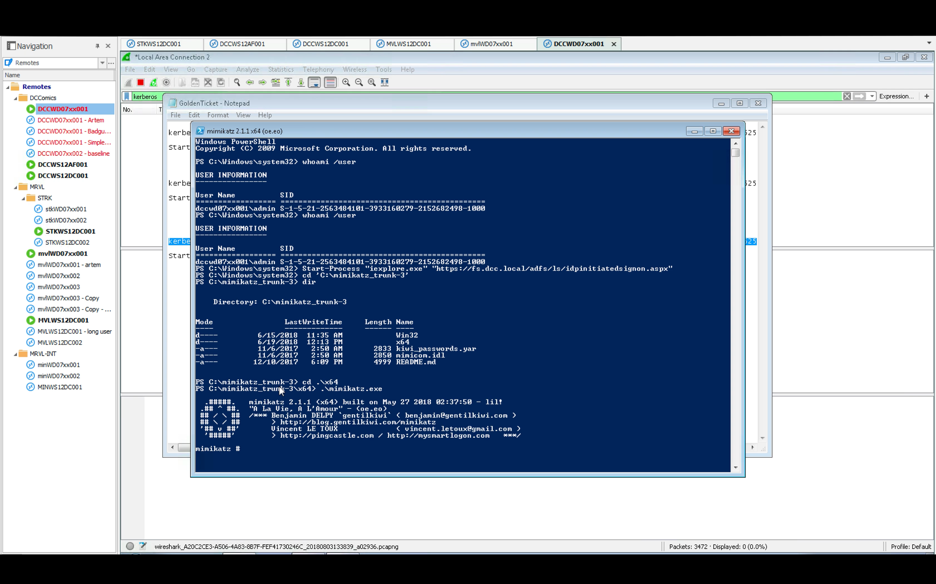Jump to the first packet
936x584 pixels.
288,82
